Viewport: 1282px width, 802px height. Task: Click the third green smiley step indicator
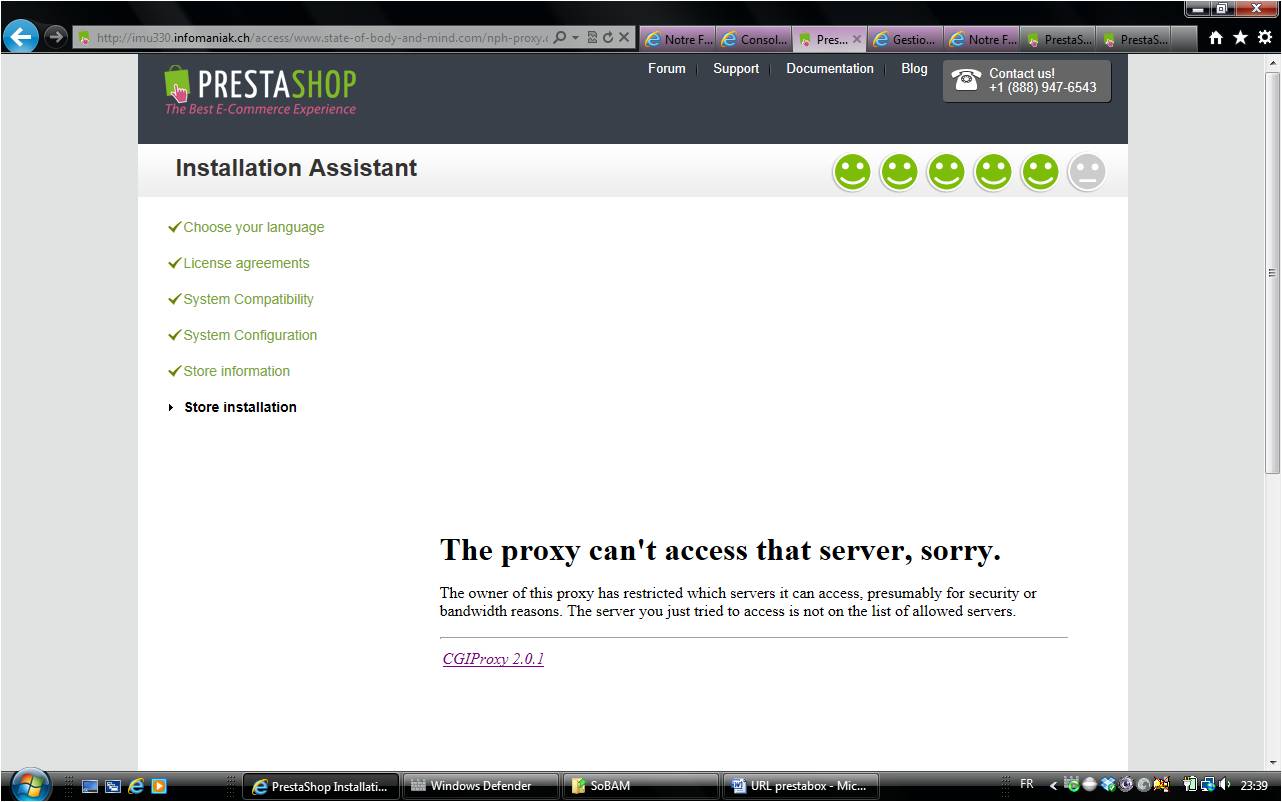[946, 172]
